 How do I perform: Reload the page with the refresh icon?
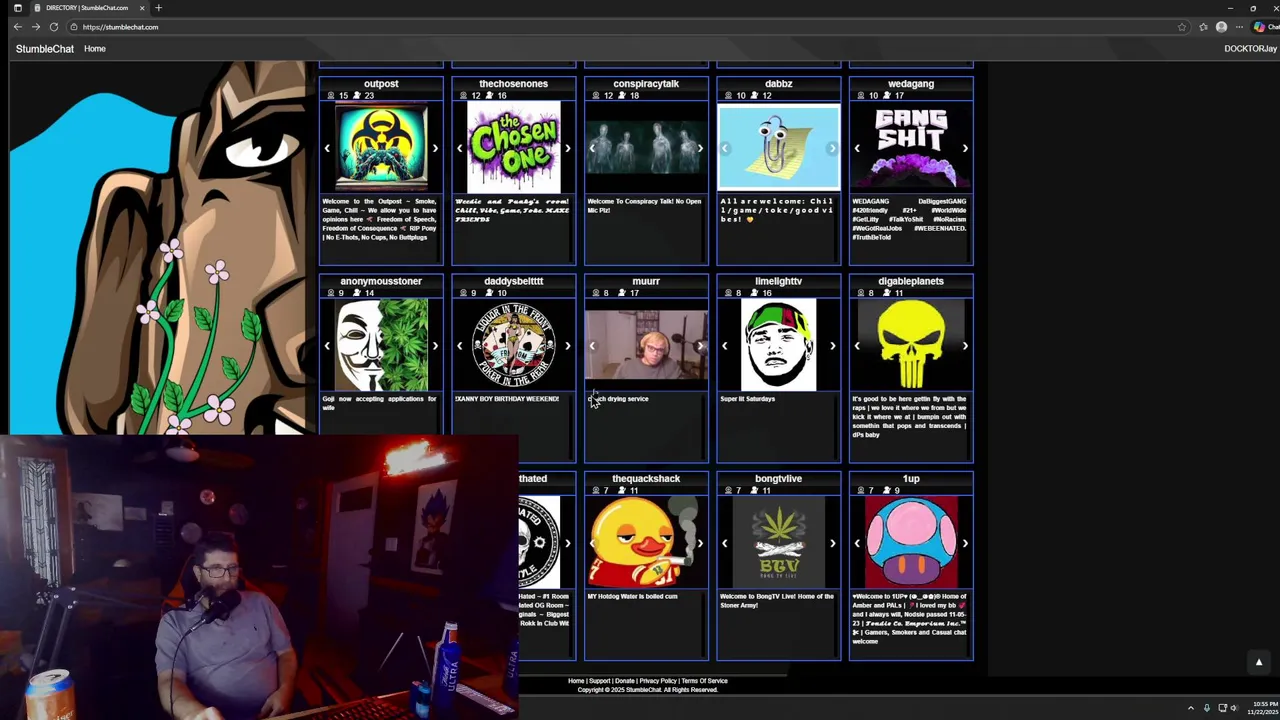point(53,27)
